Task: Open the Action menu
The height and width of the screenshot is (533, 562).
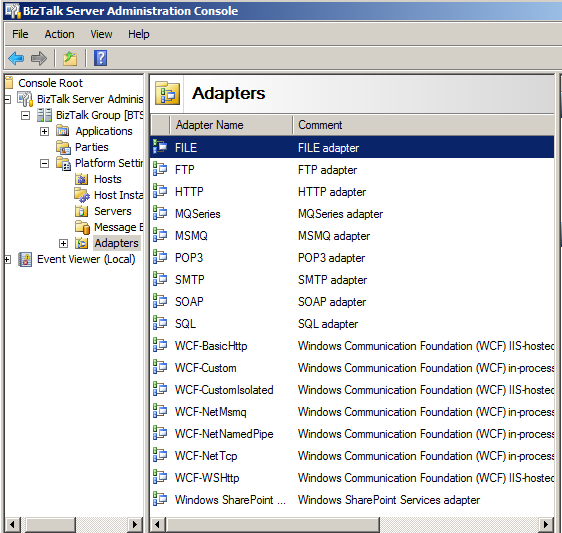Action: pyautogui.click(x=59, y=34)
